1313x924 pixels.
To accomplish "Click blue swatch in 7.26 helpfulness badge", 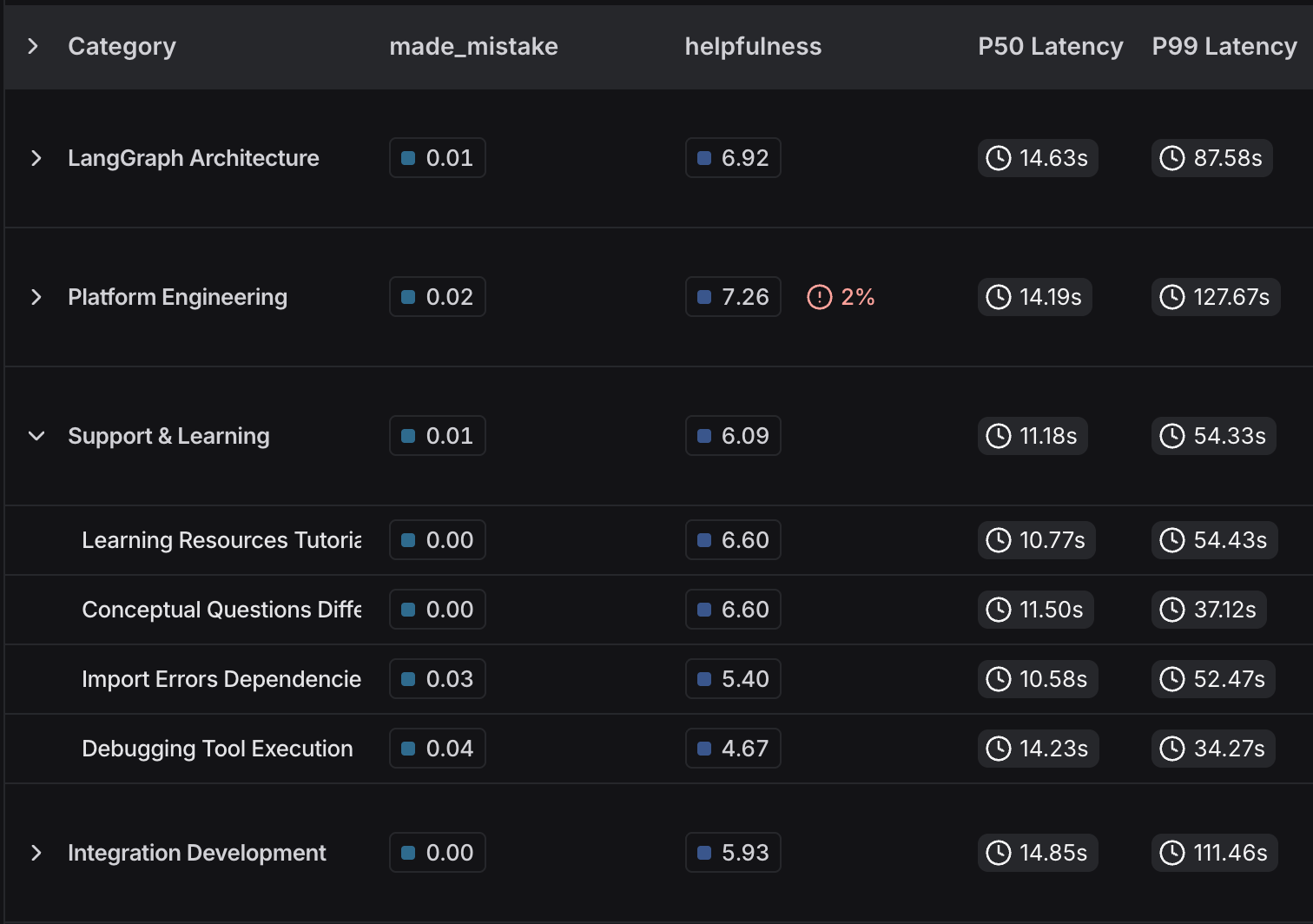I will click(x=704, y=297).
